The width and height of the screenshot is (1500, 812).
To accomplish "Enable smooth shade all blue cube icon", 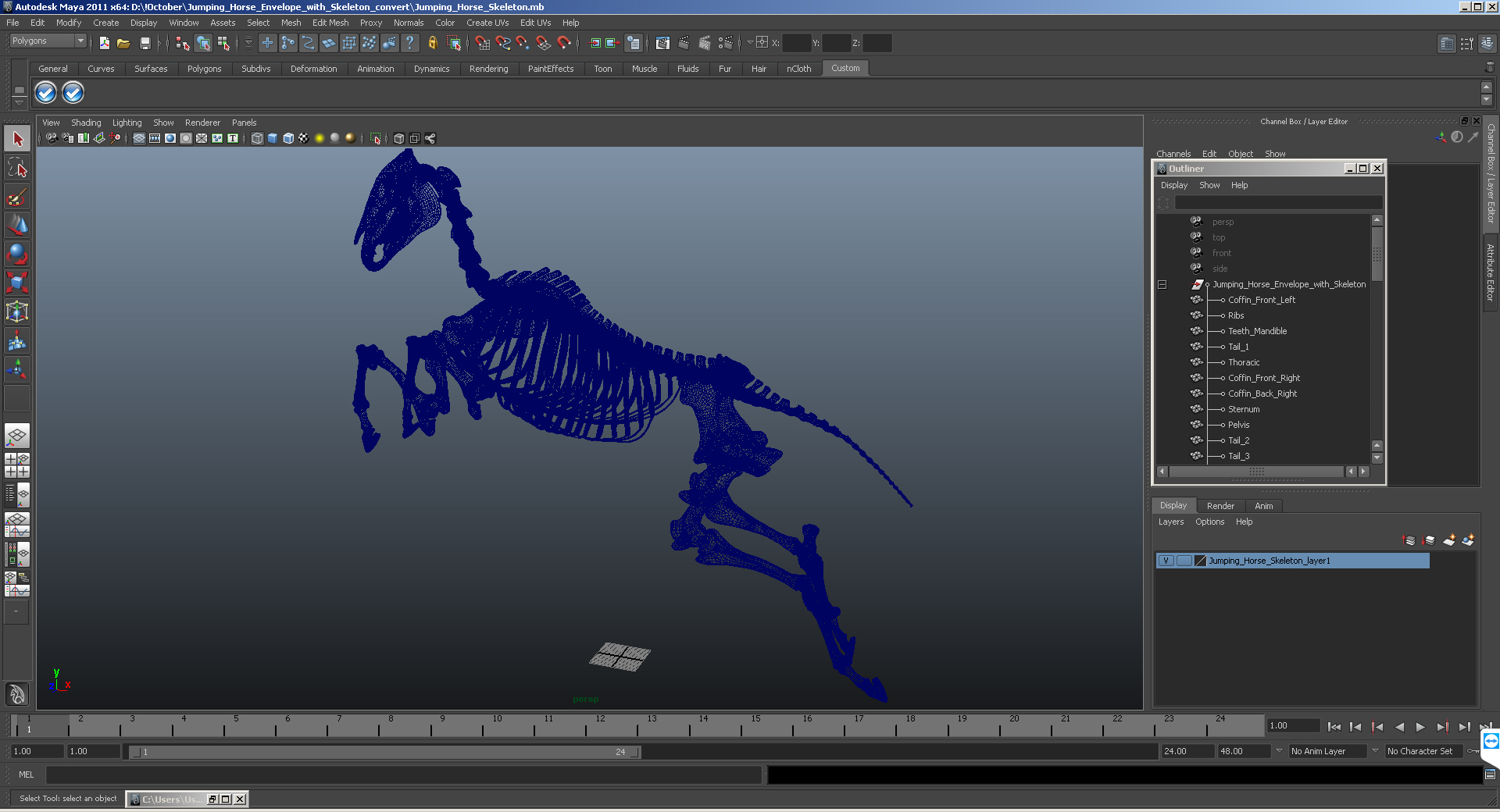I will pyautogui.click(x=273, y=138).
